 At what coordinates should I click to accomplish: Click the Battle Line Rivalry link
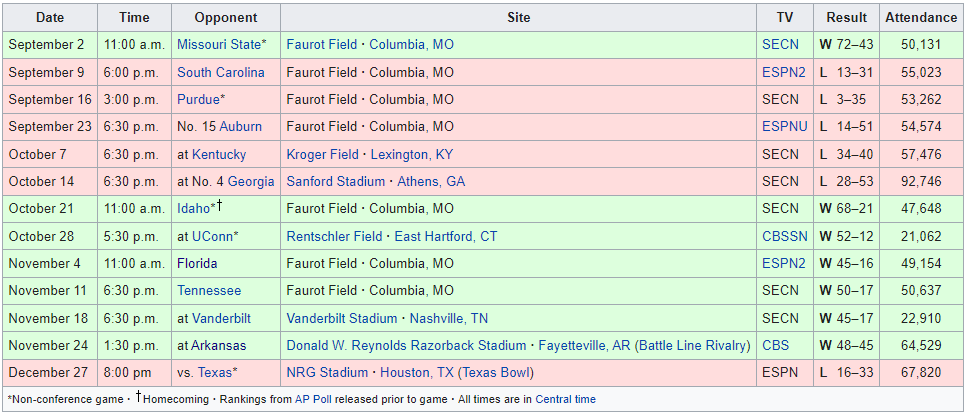[x=692, y=345]
